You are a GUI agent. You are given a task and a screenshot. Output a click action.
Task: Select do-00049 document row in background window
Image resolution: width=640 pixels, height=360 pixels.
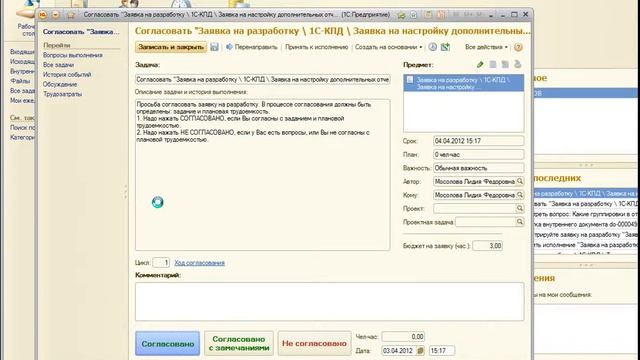pos(585,224)
